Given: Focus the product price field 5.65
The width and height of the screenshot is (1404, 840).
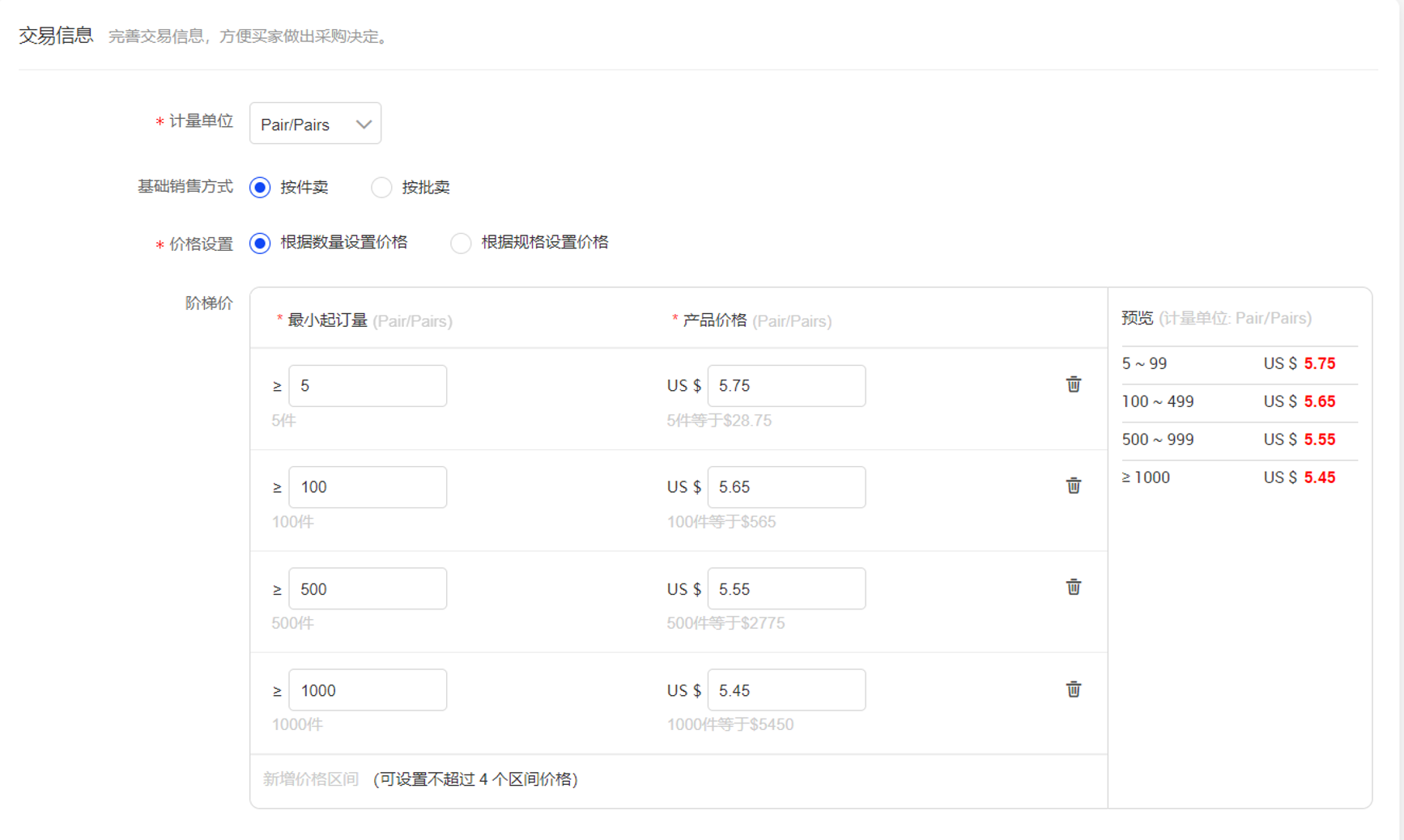Looking at the screenshot, I should tap(786, 487).
